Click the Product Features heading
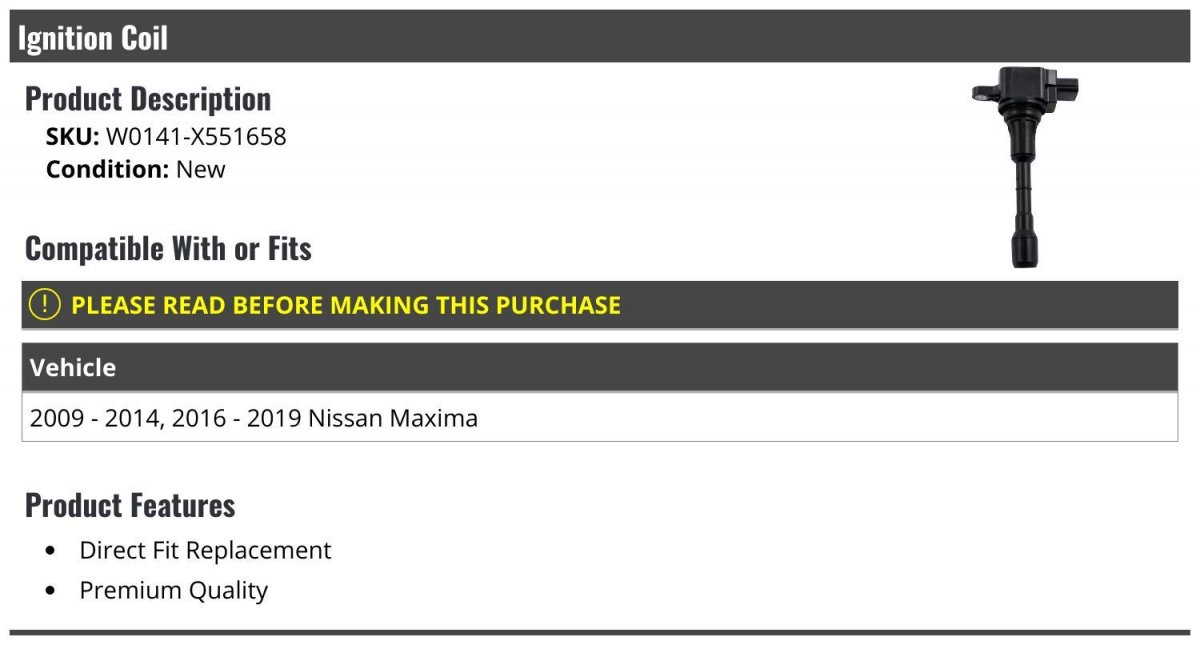This screenshot has width=1200, height=645. coord(130,505)
